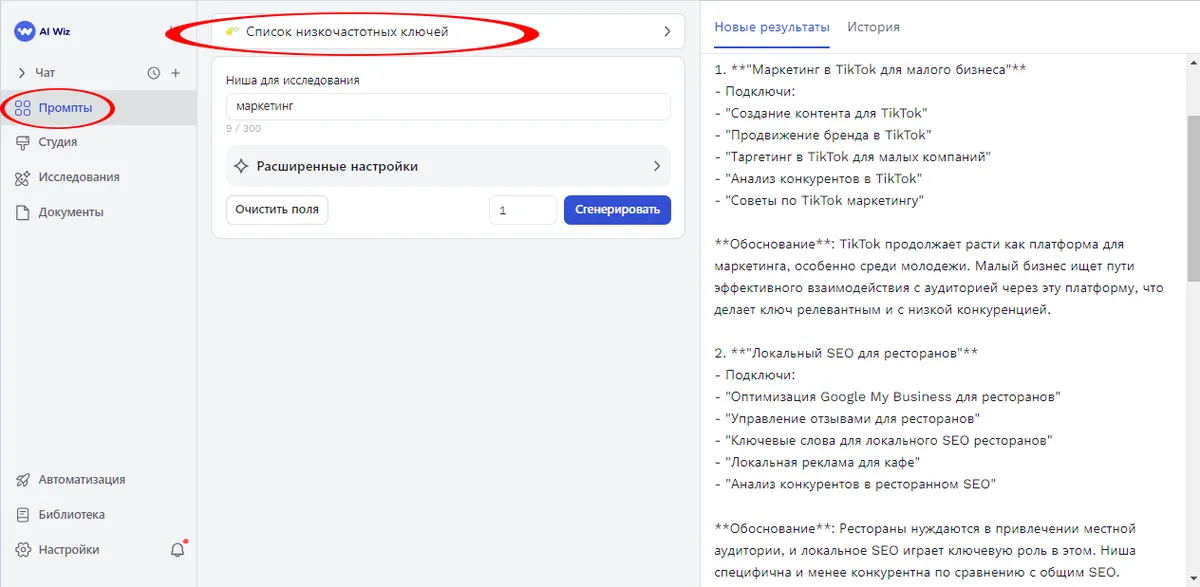The width and height of the screenshot is (1200, 587).
Task: Click the notification bell icon
Action: 177,549
